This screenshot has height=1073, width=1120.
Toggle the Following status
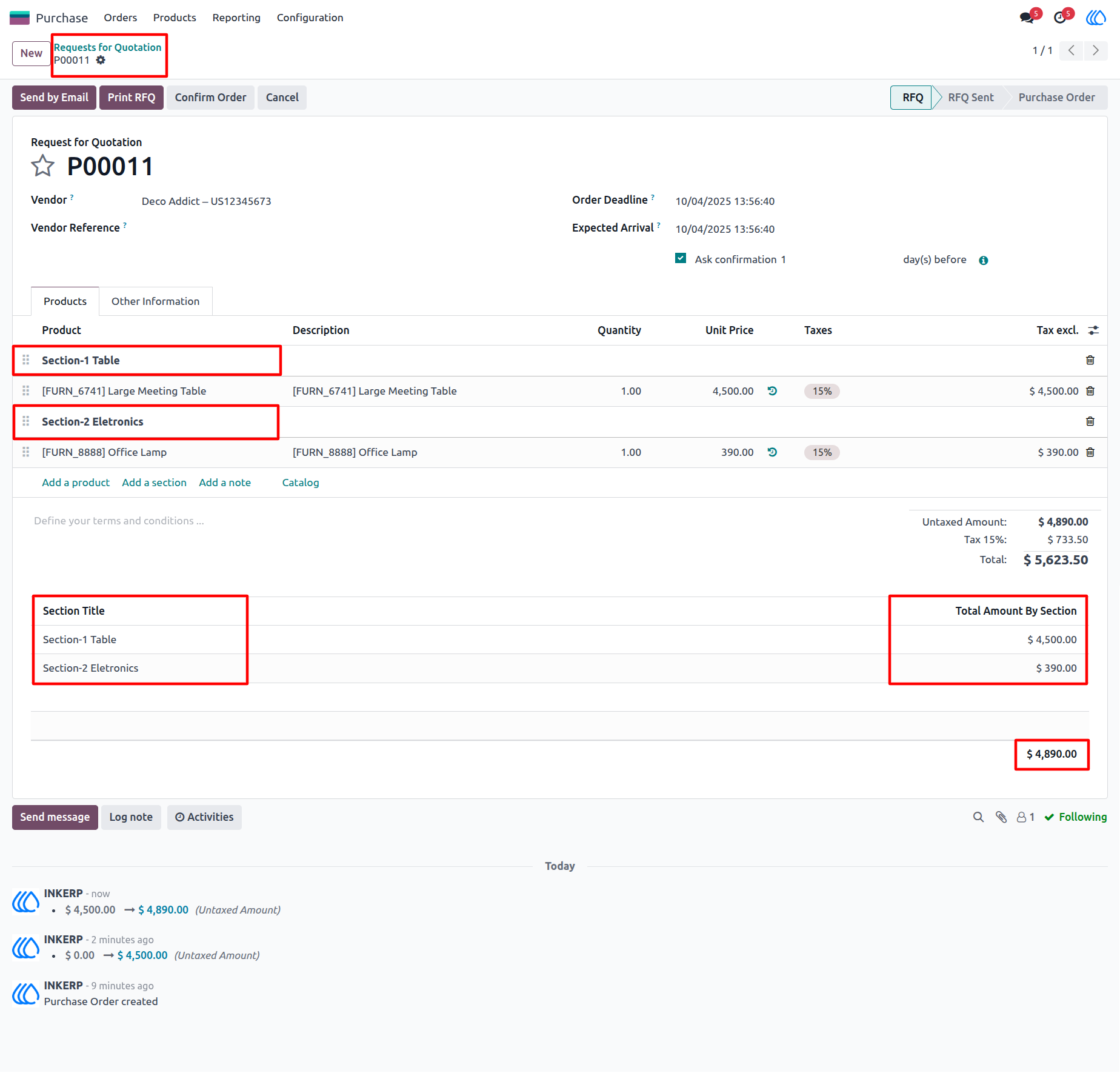(x=1076, y=817)
